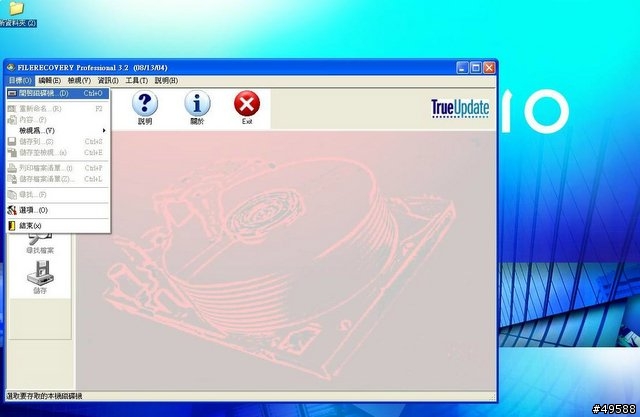Open the 編輯(E) edit menu
640x417 pixels.
(x=49, y=80)
